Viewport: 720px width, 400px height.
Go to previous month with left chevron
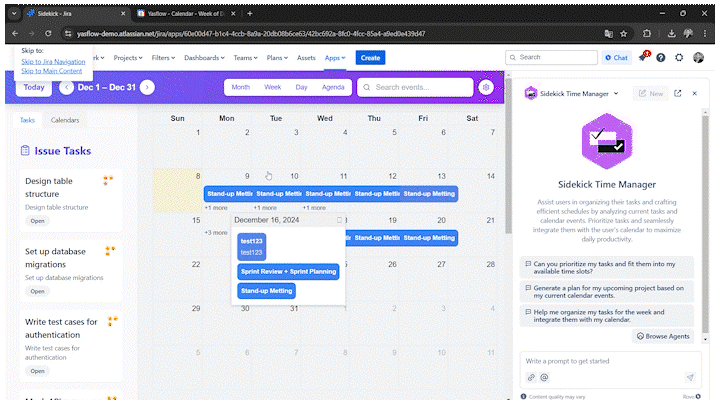point(66,87)
